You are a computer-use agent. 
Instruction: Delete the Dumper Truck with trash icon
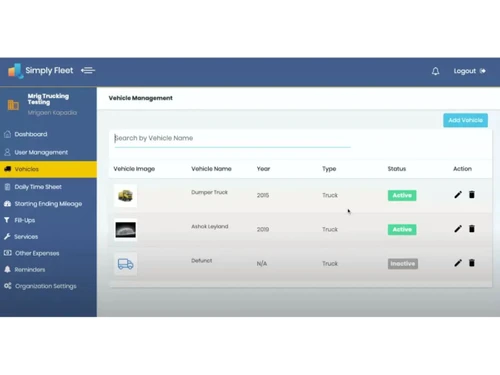(472, 195)
